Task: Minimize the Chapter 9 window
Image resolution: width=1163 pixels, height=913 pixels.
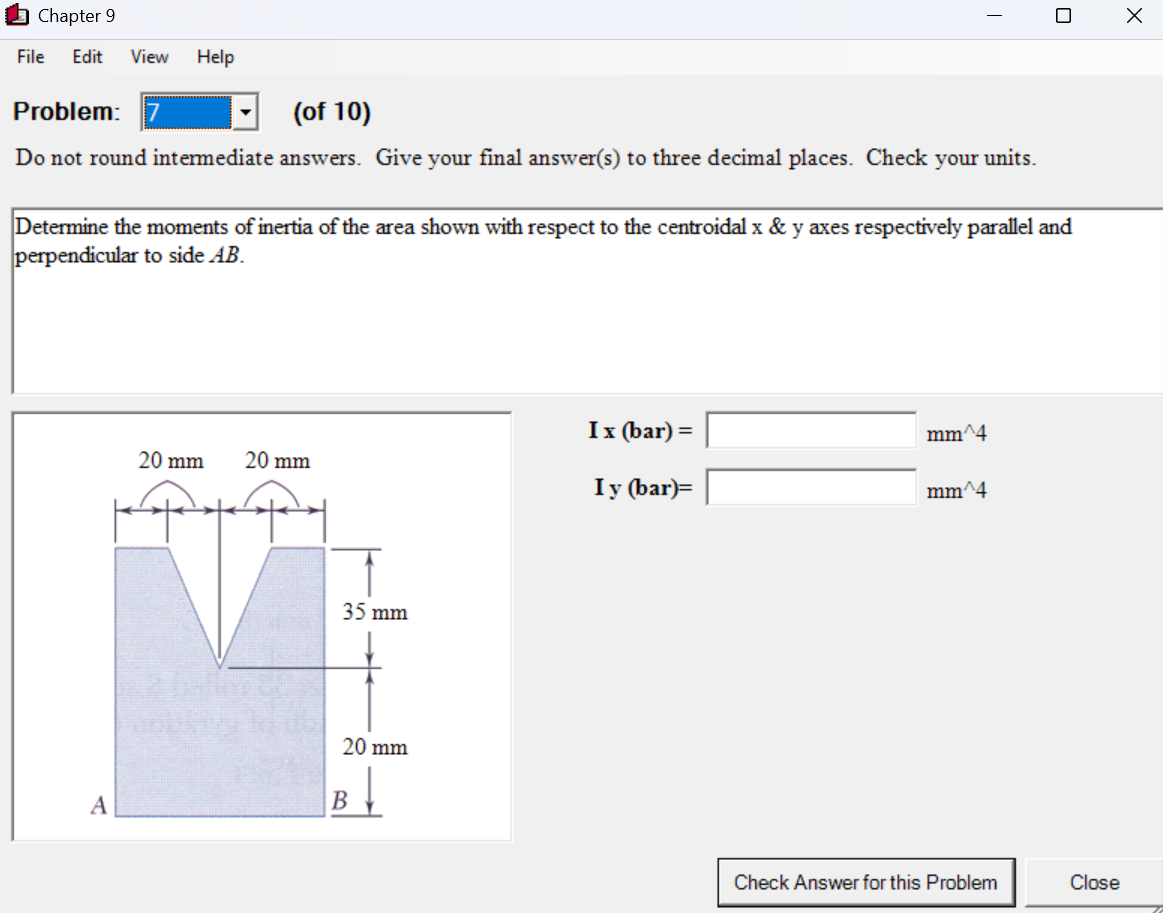Action: click(993, 15)
